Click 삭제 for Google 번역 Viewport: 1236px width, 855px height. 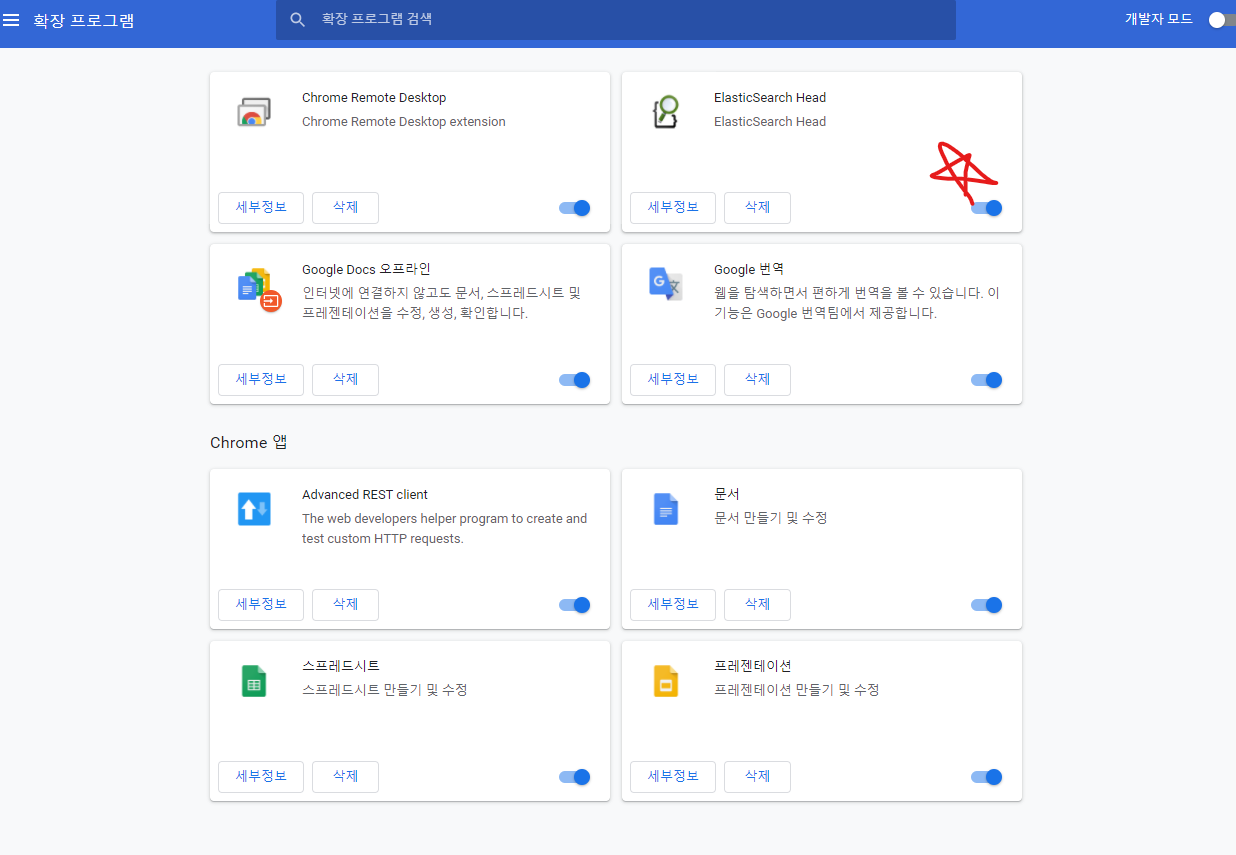click(x=757, y=380)
